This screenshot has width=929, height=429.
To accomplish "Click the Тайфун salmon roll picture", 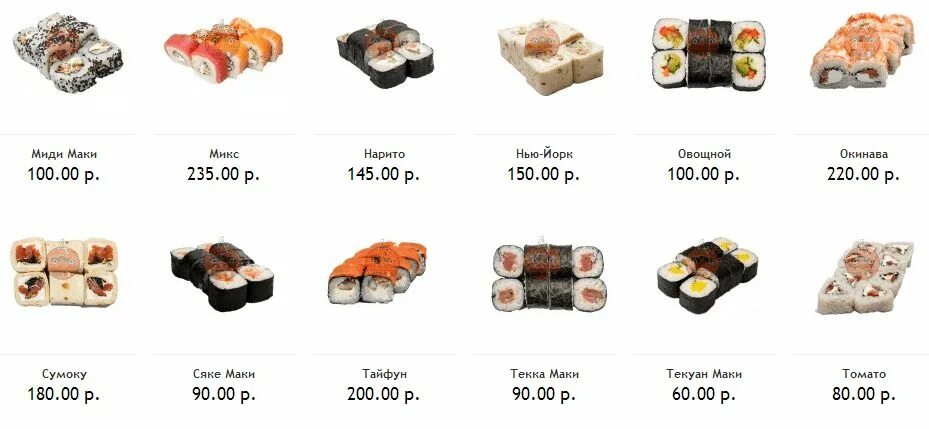I will coord(377,273).
